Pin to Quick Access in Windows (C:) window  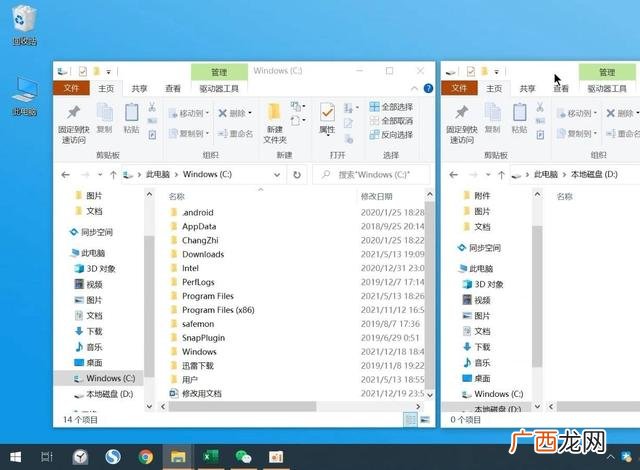73,124
